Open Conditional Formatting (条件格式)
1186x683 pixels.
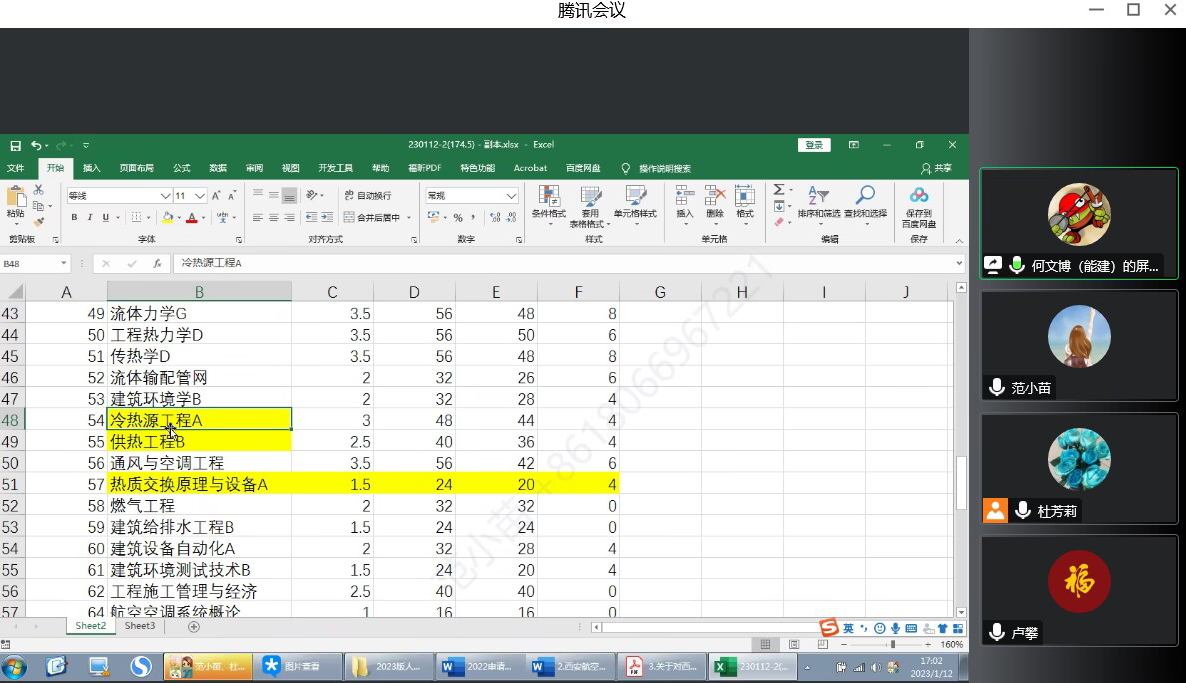pyautogui.click(x=548, y=202)
